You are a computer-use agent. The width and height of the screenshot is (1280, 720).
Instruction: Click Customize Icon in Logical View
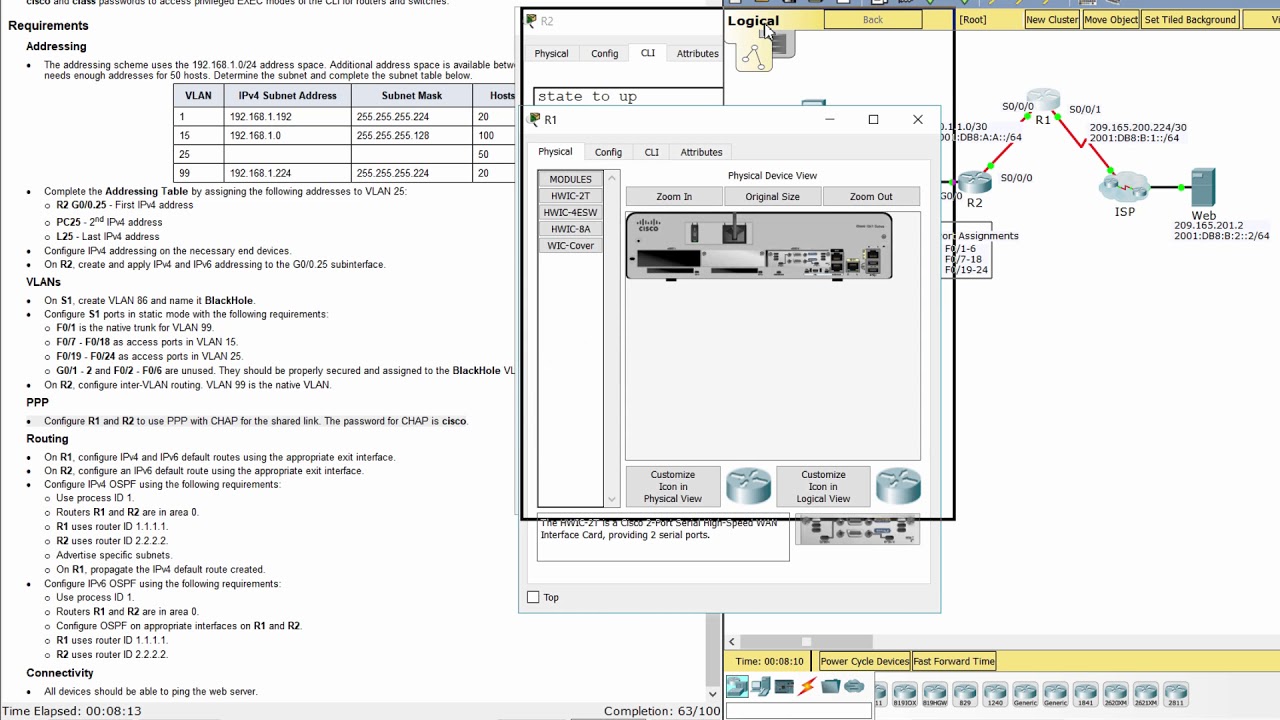coord(823,486)
